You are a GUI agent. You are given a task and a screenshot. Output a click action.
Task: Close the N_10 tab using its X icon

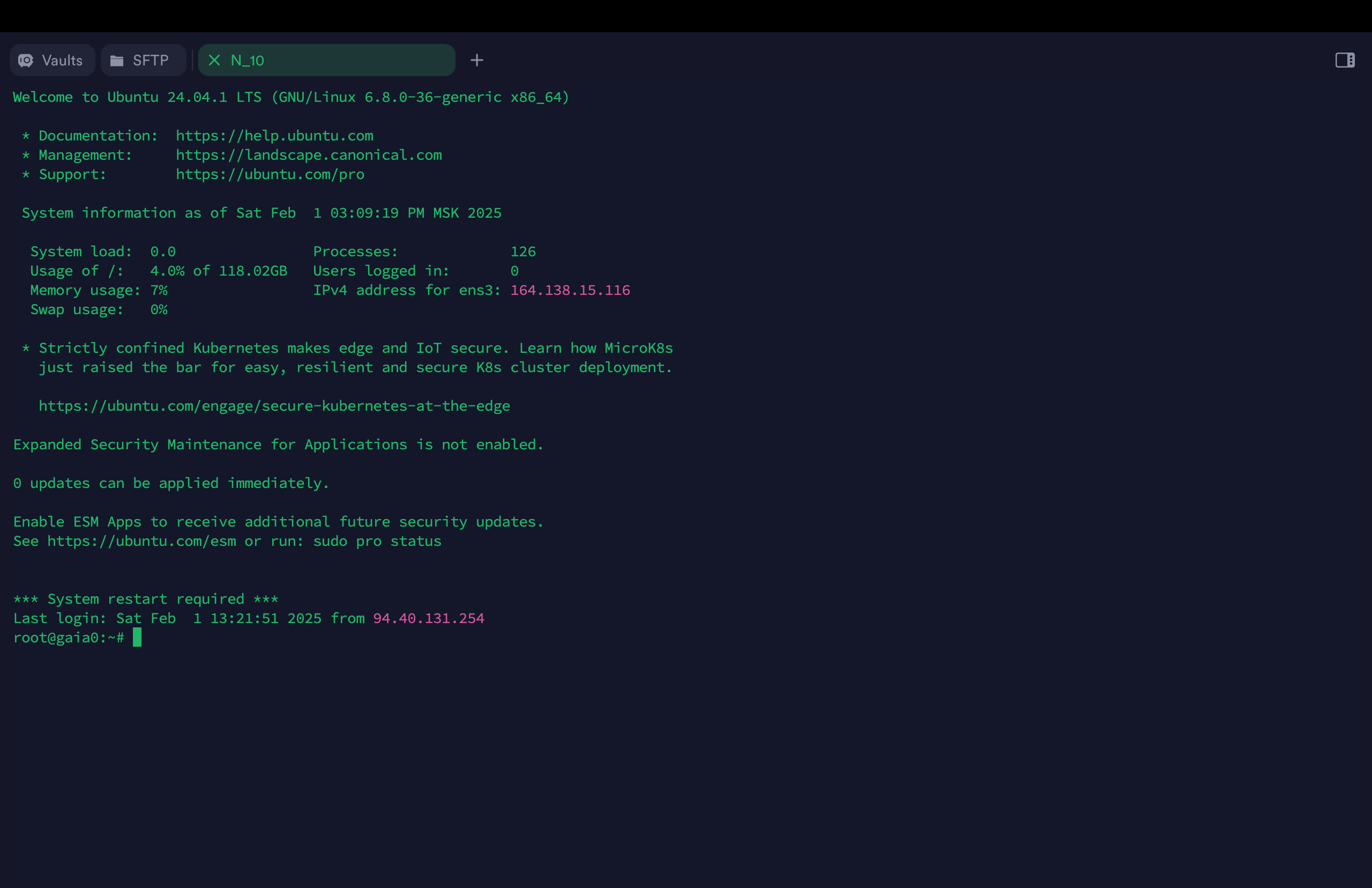[x=214, y=60]
